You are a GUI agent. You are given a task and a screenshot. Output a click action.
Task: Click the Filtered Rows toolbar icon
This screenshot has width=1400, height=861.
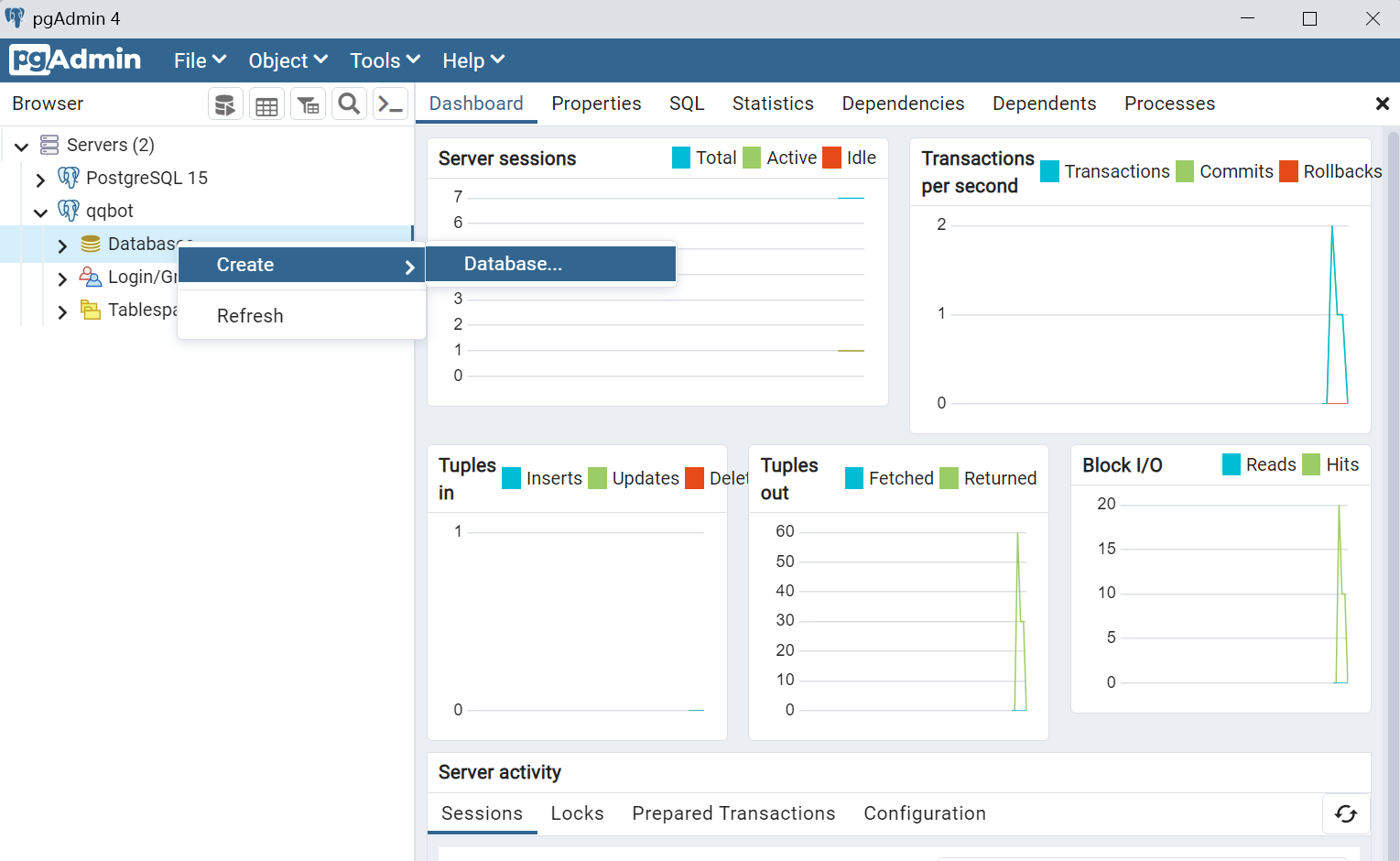click(x=309, y=104)
